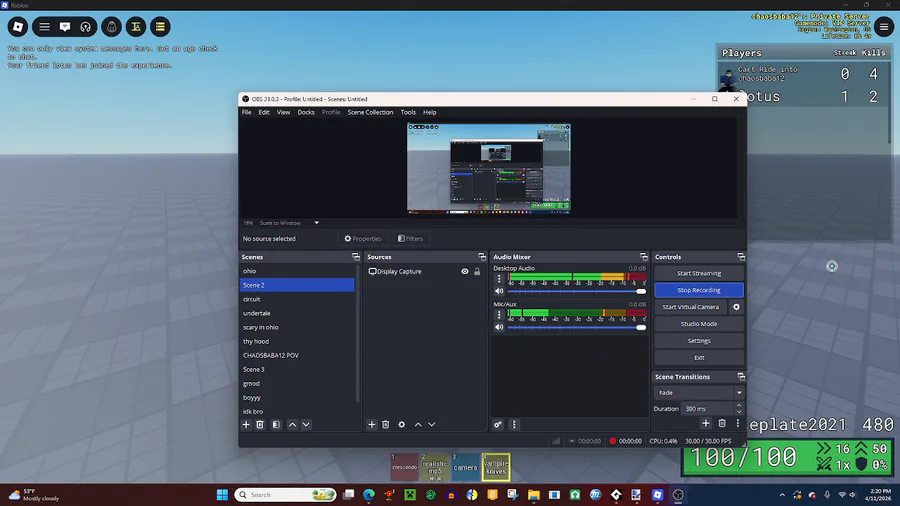
Task: Open virtual camera settings gear
Action: (736, 307)
